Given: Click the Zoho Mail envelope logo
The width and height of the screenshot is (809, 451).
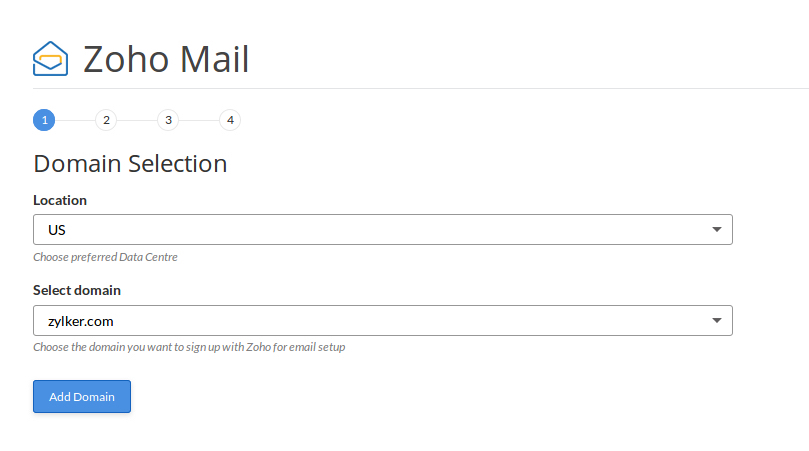Looking at the screenshot, I should point(50,59).
